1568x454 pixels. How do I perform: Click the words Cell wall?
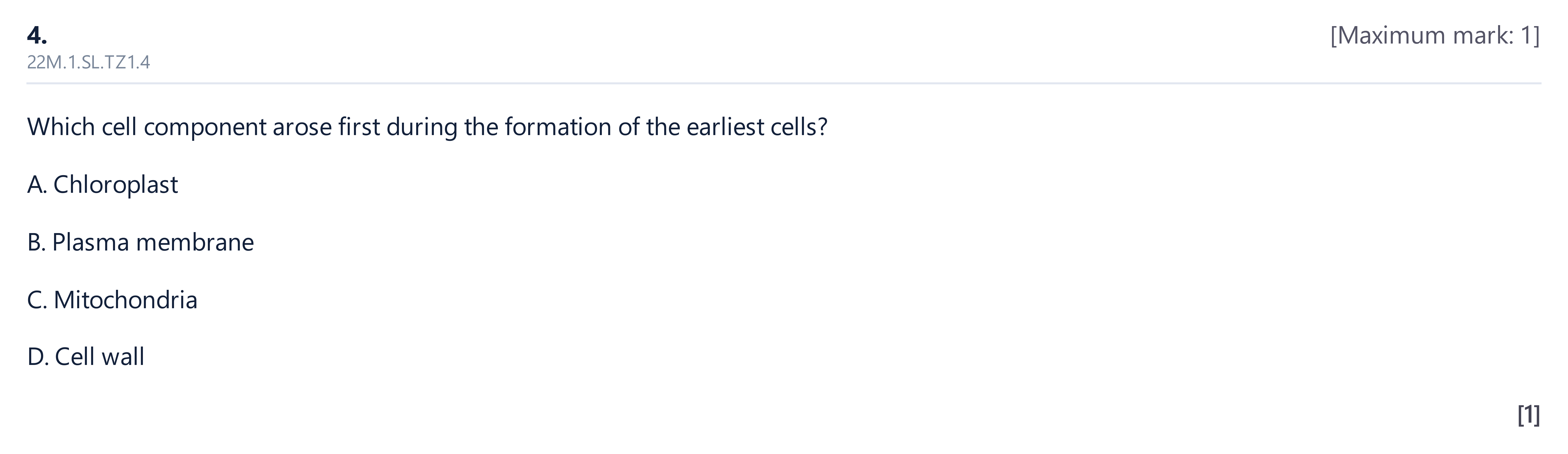coord(100,357)
